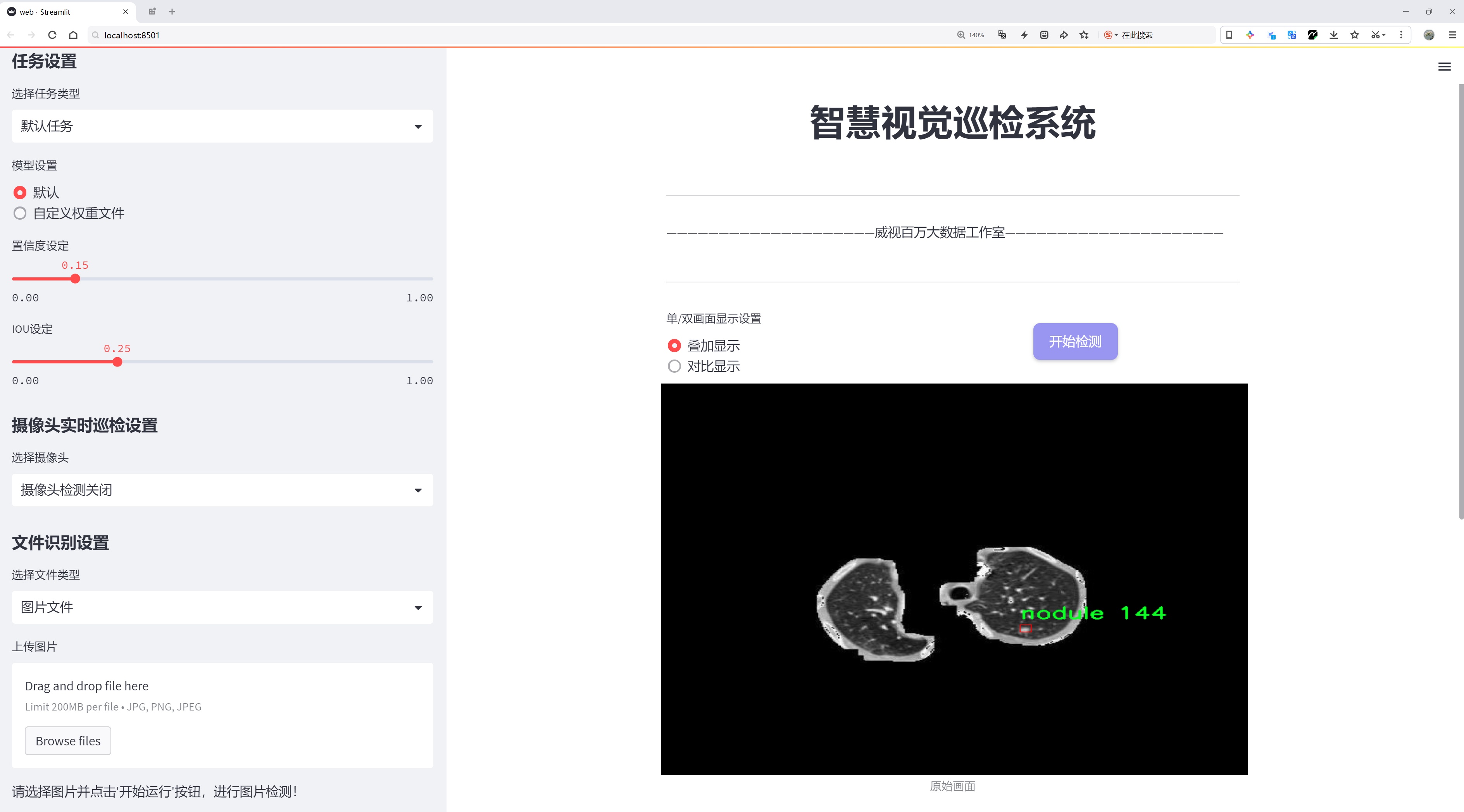Click the blue notification extension icon
This screenshot has height=812, width=1464.
(x=1271, y=34)
